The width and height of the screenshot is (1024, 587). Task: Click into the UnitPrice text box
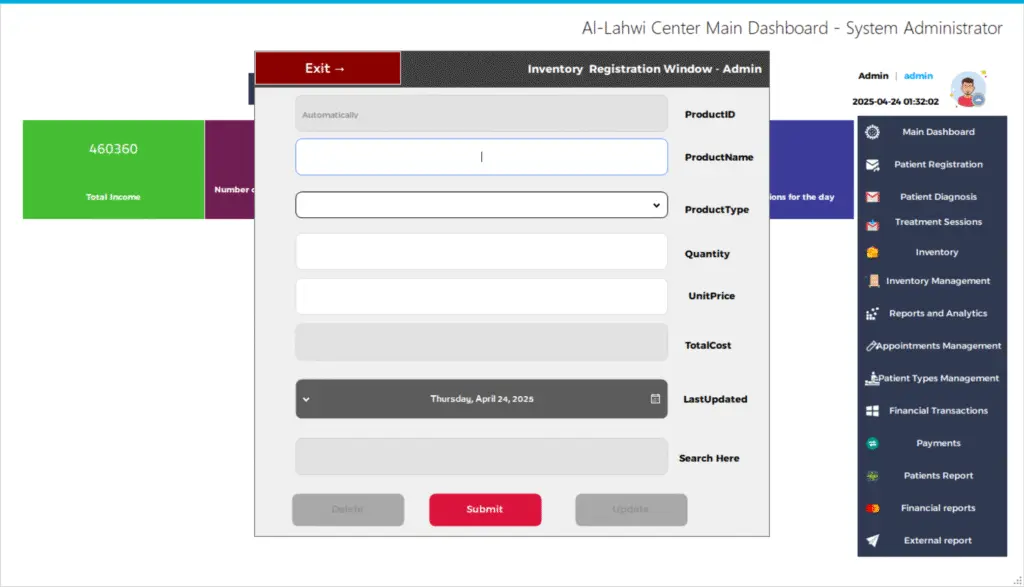click(481, 296)
